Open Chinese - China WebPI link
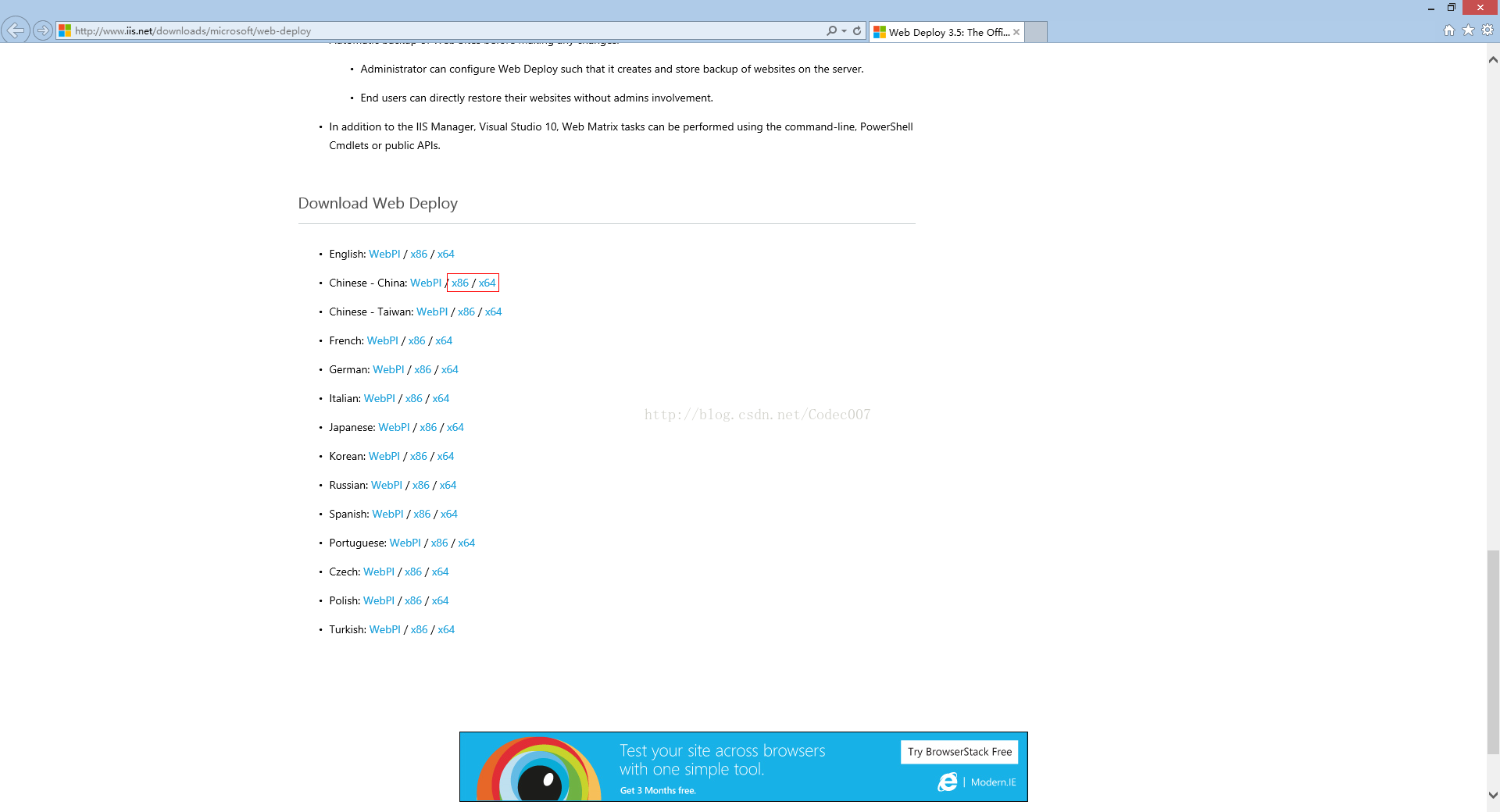 click(426, 283)
